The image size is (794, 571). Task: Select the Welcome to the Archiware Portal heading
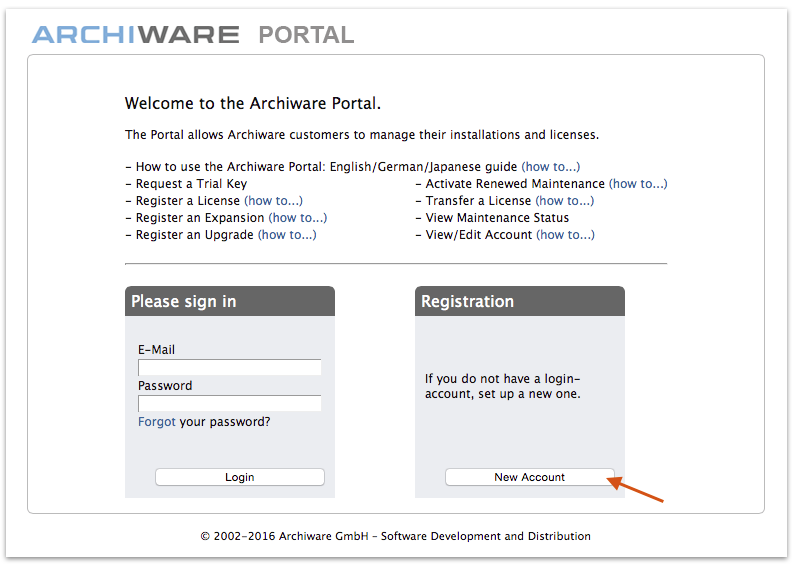(253, 103)
